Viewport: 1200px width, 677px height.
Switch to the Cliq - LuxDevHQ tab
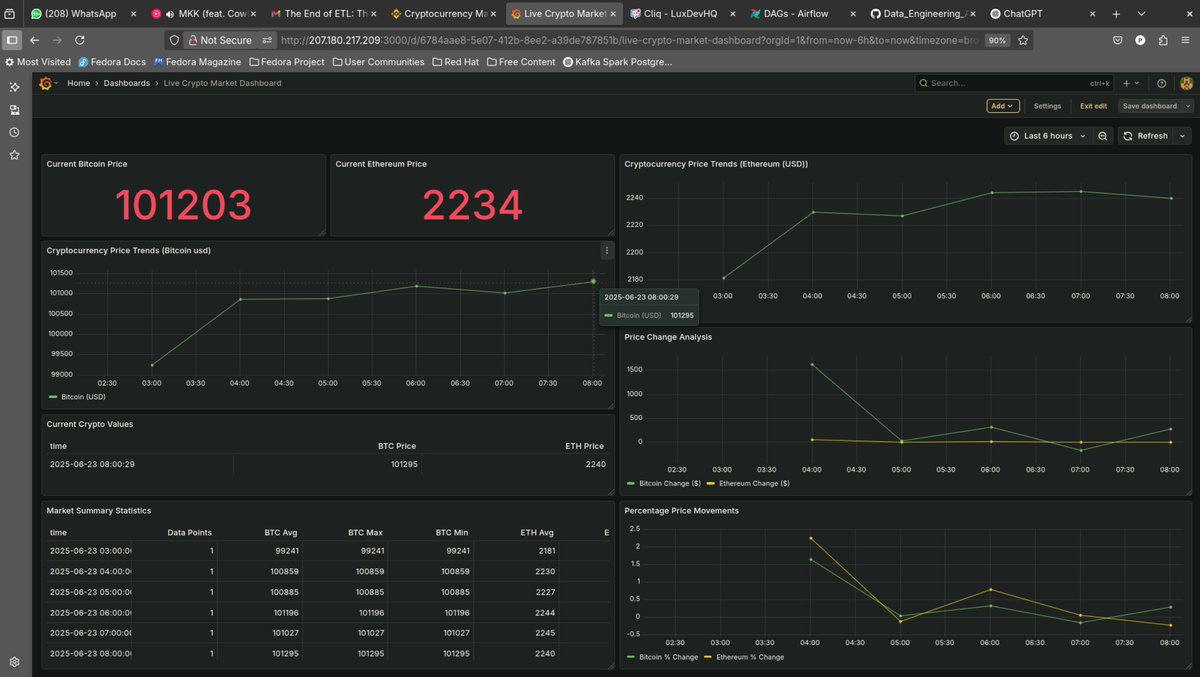[x=682, y=14]
